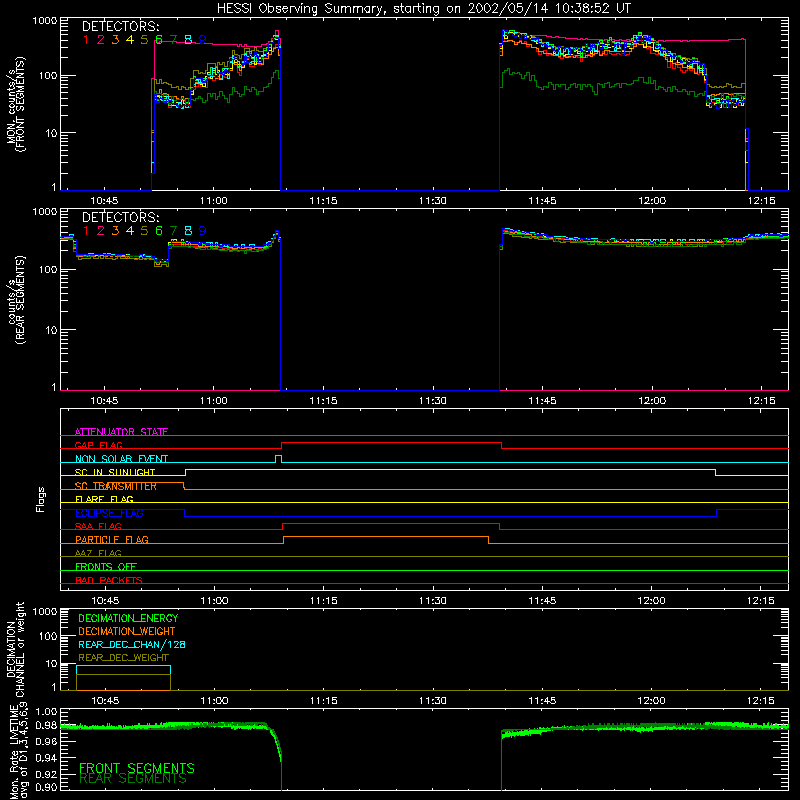Click detector 6 legend number in rear segments panel
This screenshot has width=800, height=800.
[x=159, y=231]
